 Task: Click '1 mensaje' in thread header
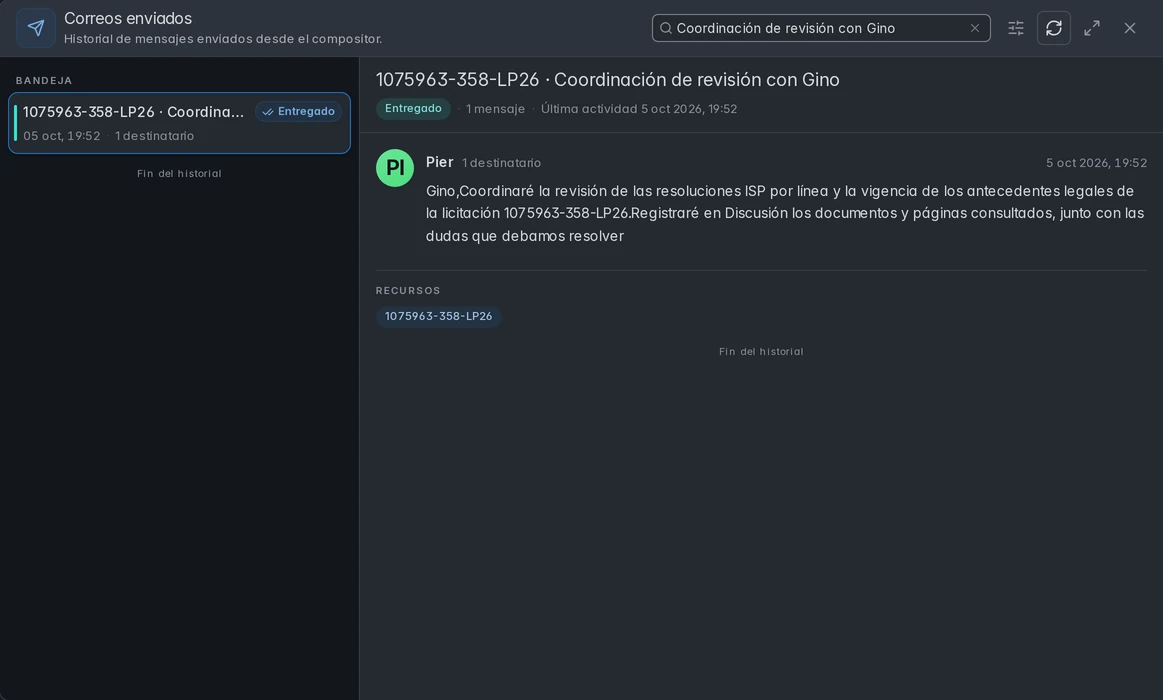[495, 109]
